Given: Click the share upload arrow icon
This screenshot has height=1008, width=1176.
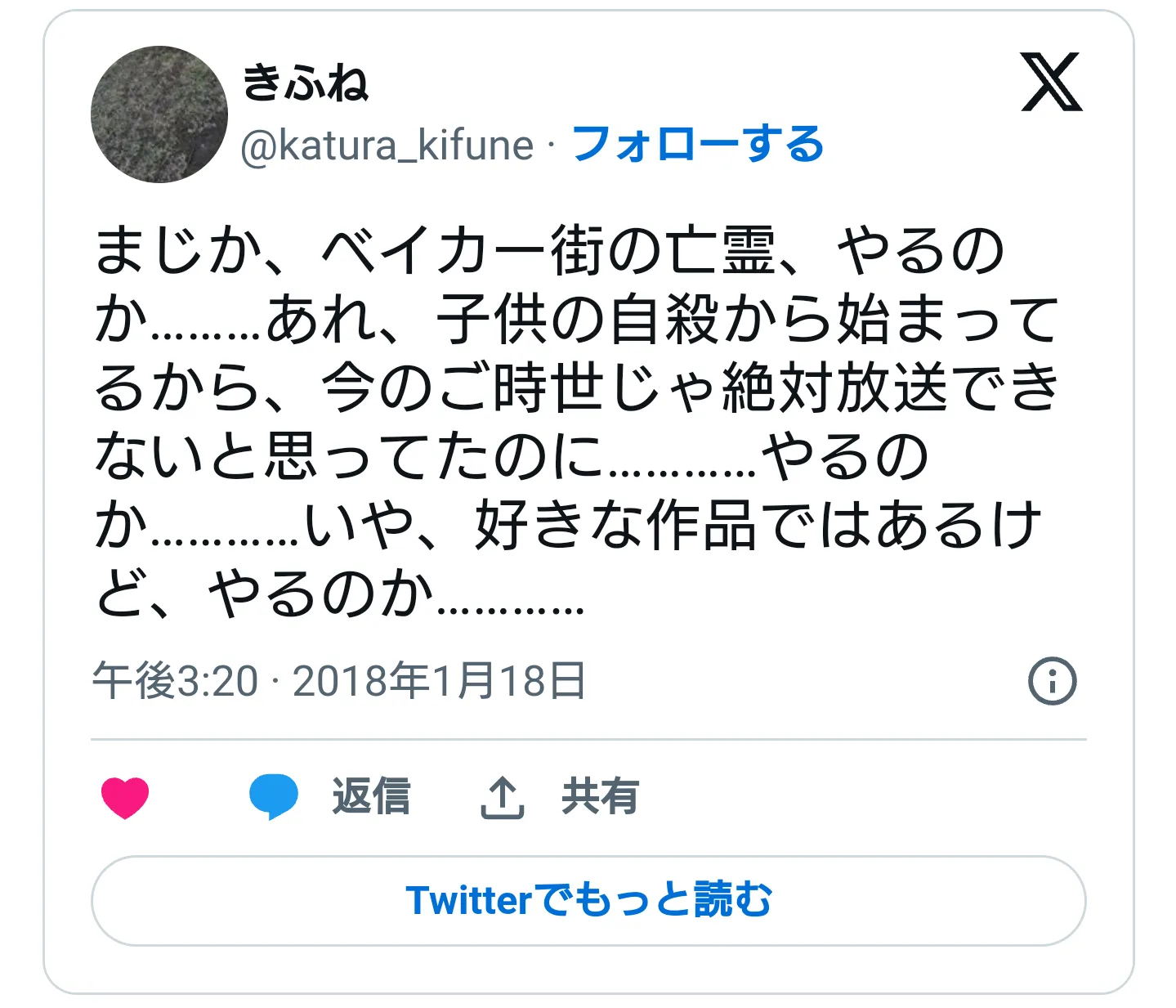Looking at the screenshot, I should [502, 798].
